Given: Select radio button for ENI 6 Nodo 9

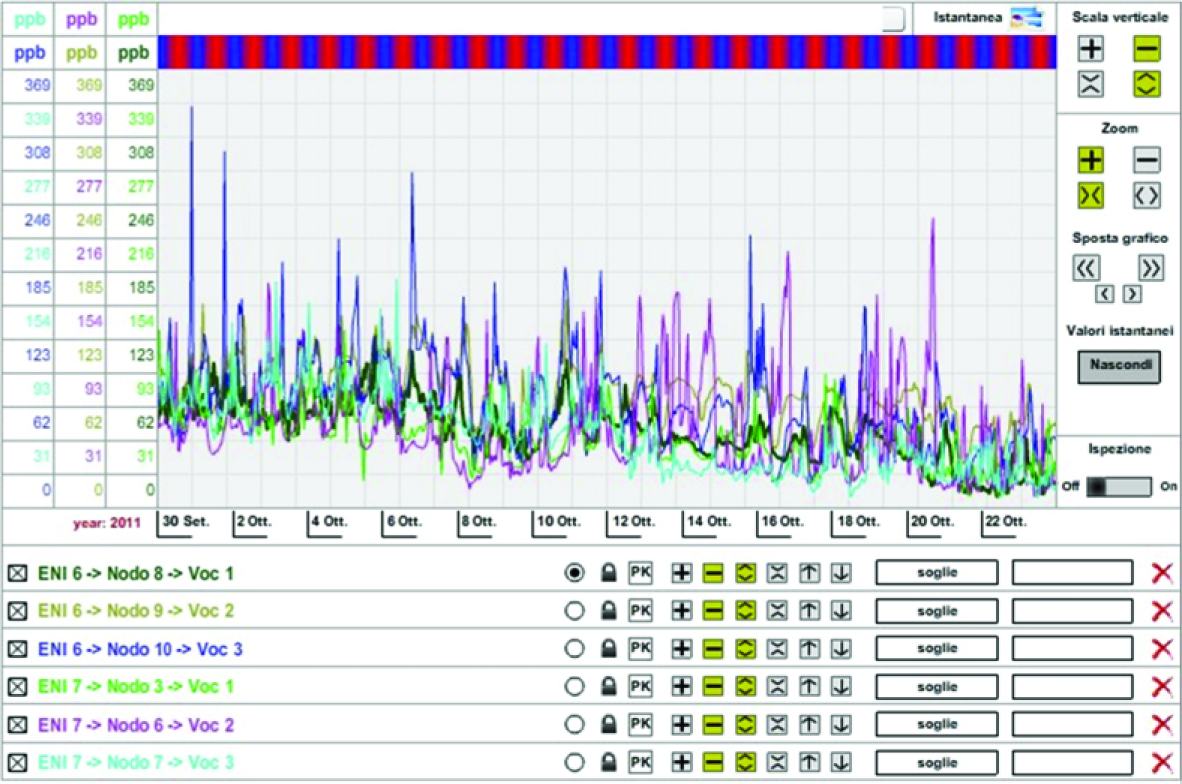Looking at the screenshot, I should [574, 611].
